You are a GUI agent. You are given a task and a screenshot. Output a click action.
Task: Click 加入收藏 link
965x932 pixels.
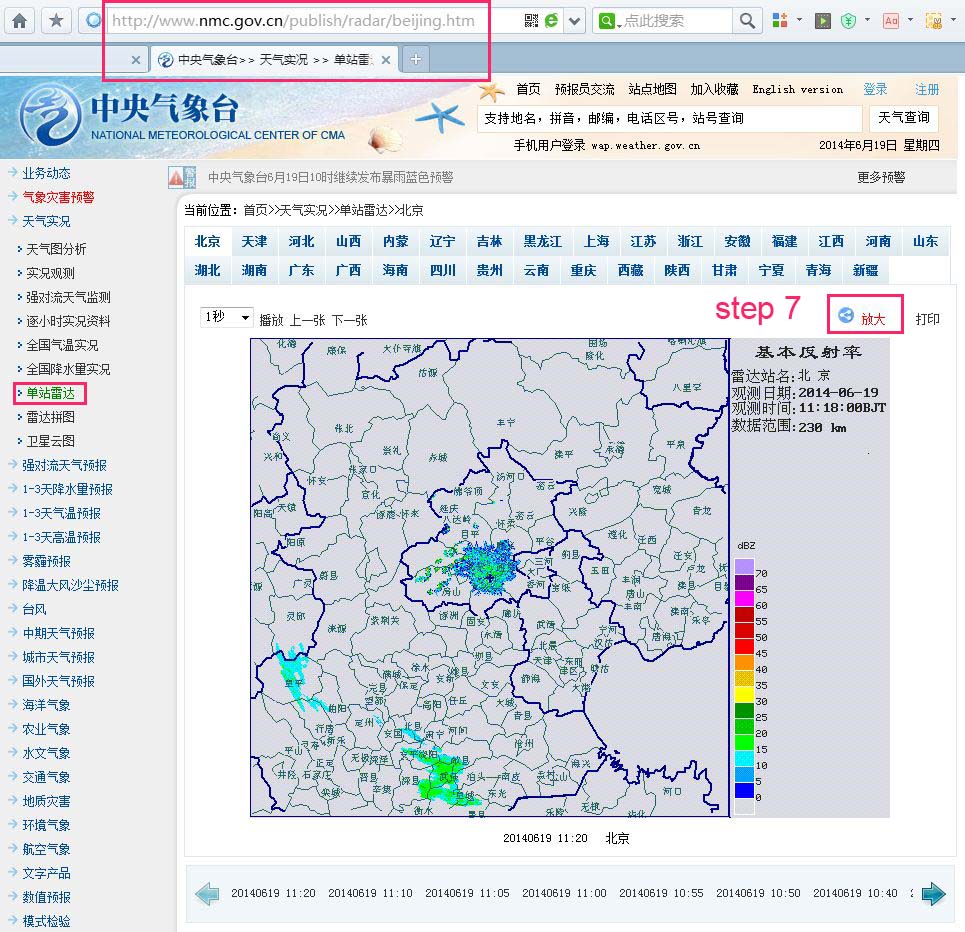[715, 89]
